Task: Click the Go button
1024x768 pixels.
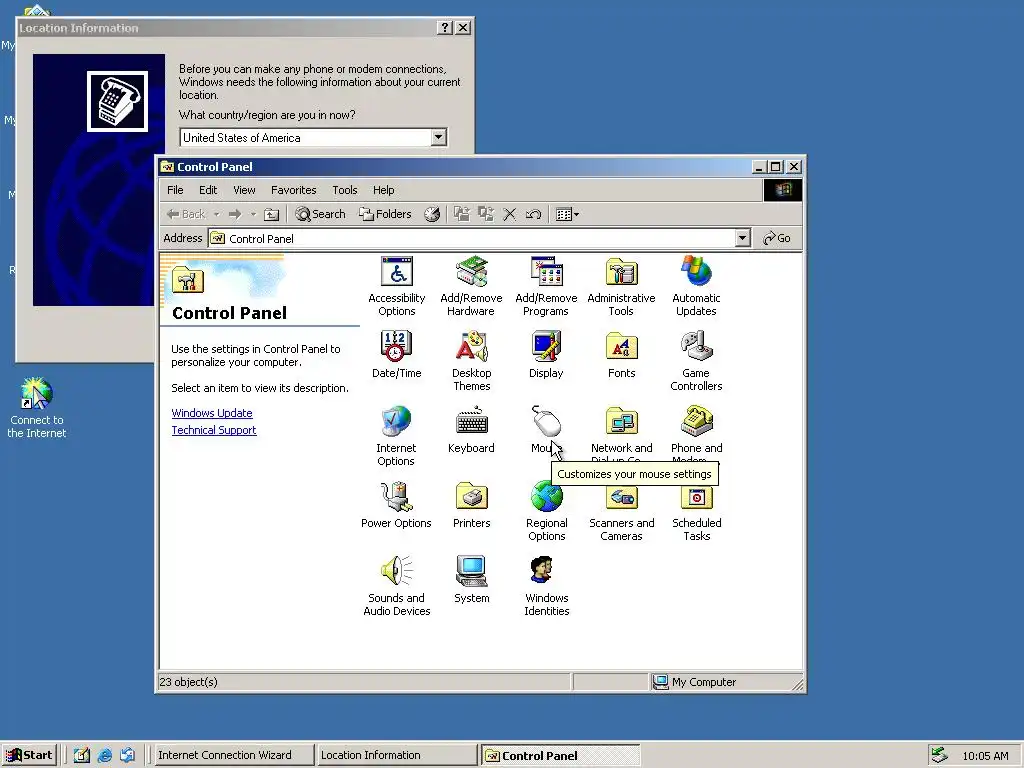Action: (777, 238)
